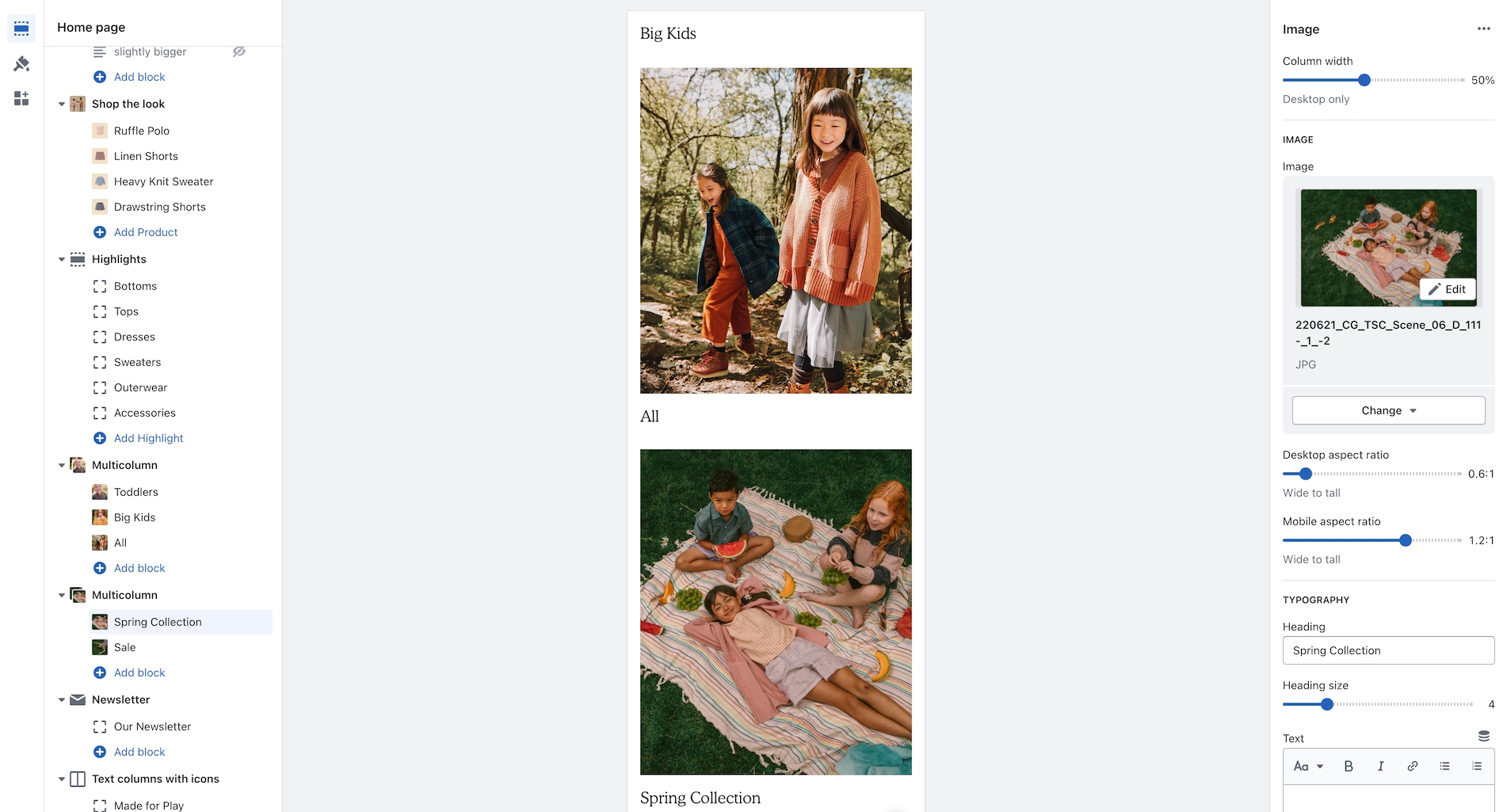Click the Heading input with Spring Collection
Screen dimensions: 1507x812
click(x=1388, y=650)
